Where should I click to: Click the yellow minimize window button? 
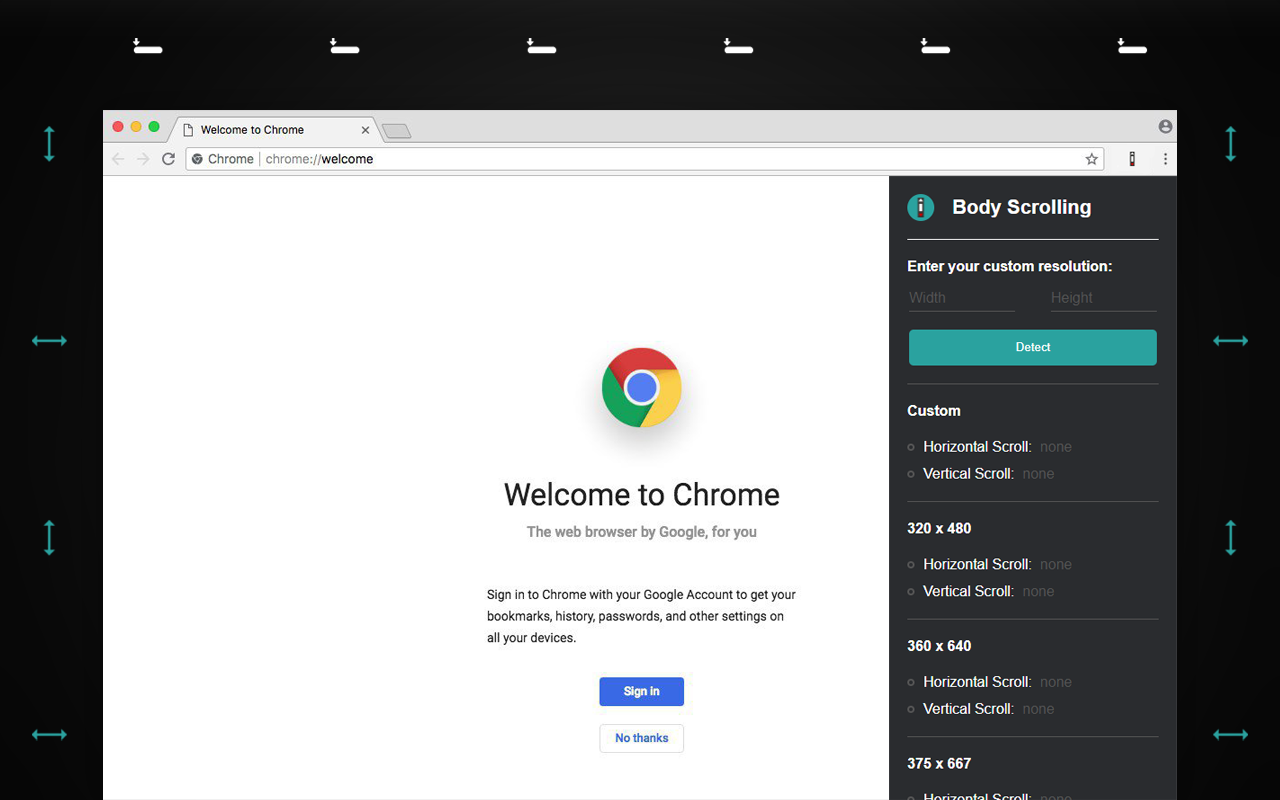136,127
